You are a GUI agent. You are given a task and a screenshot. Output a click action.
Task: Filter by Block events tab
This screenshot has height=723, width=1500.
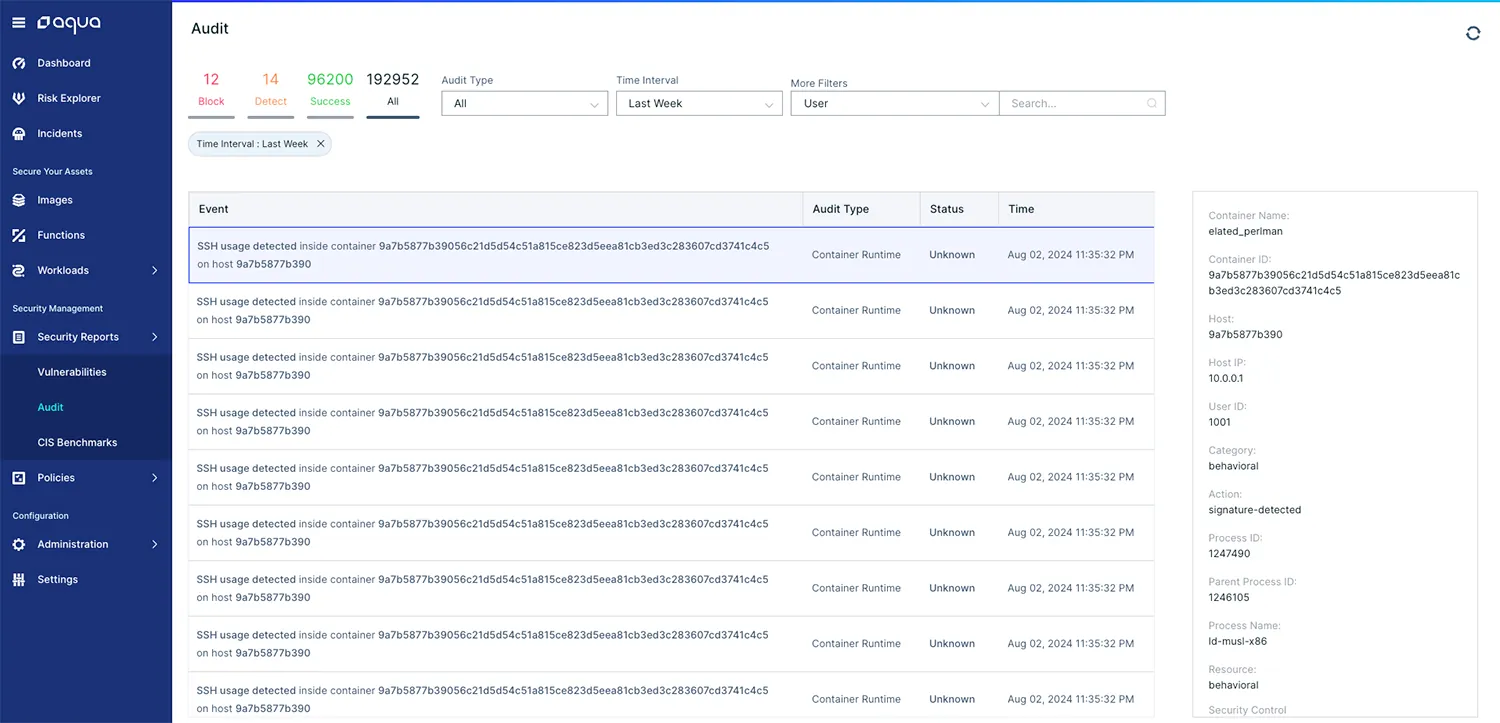click(x=211, y=91)
